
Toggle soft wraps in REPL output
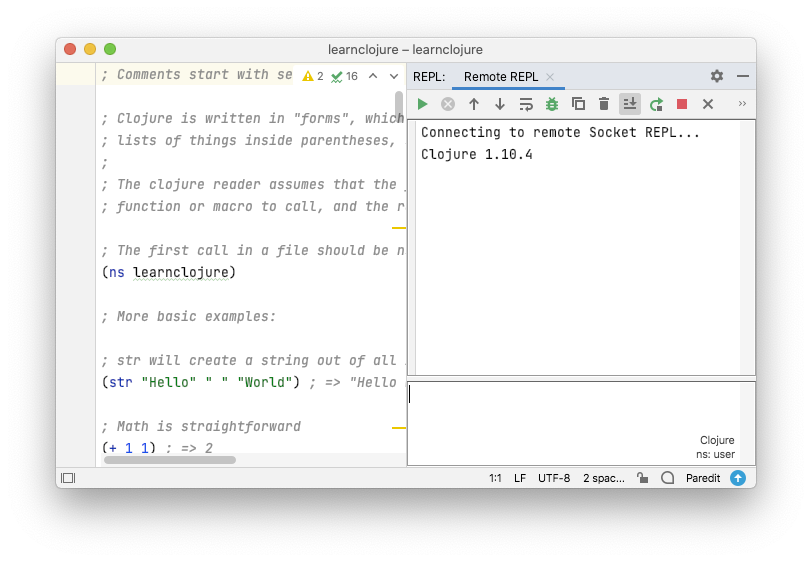526,104
